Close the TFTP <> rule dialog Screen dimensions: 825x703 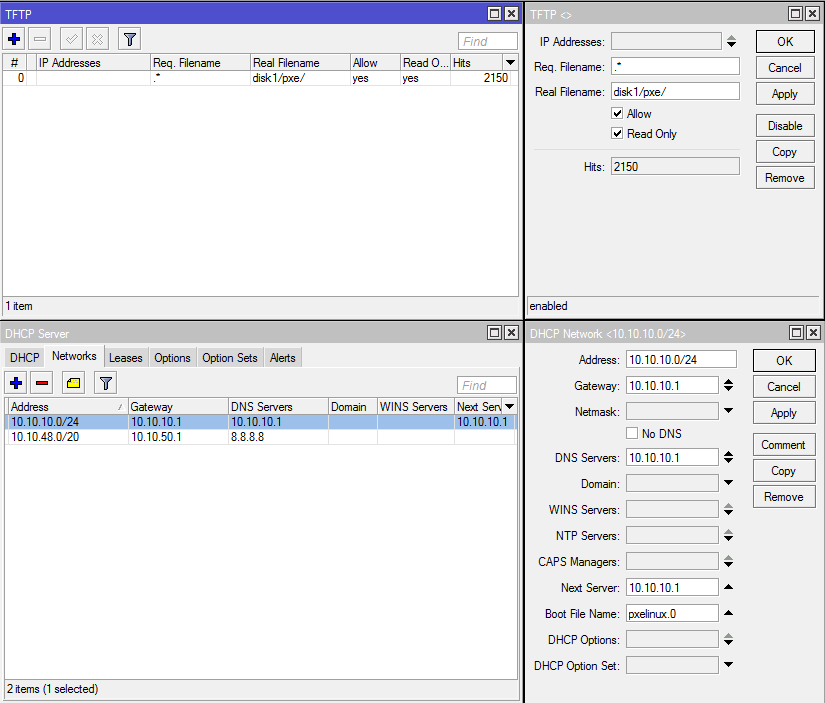pos(813,14)
